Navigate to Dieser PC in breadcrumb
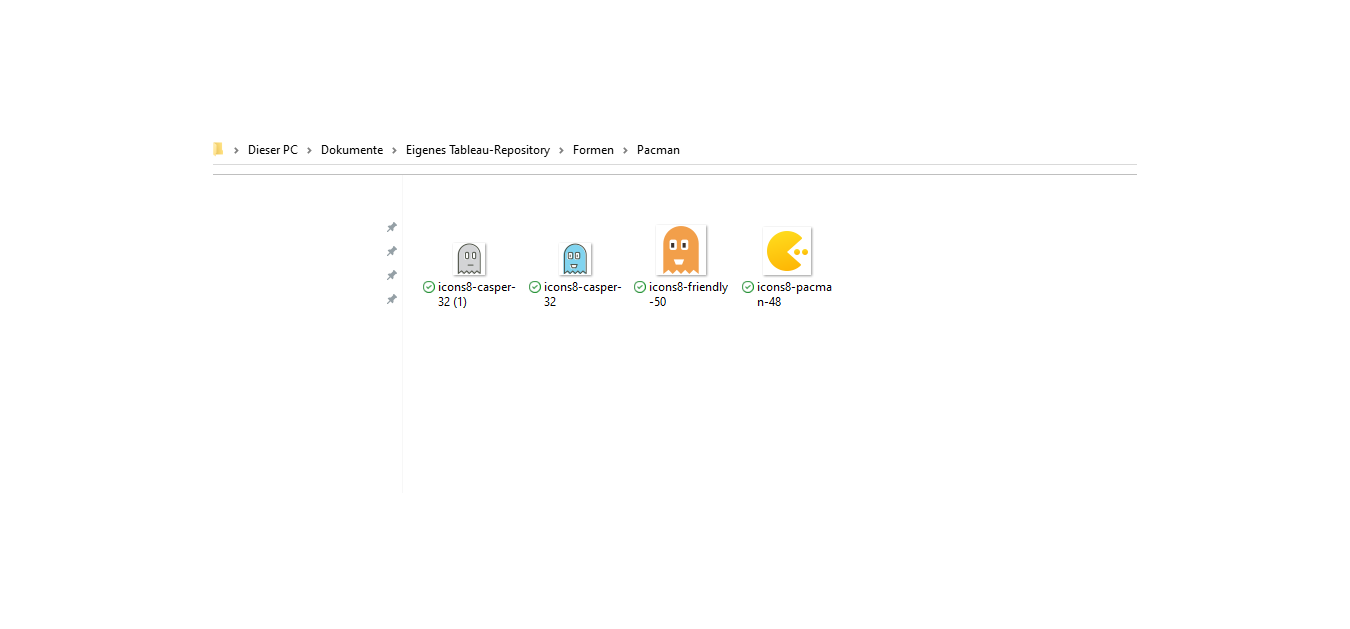The image size is (1350, 629). point(273,150)
